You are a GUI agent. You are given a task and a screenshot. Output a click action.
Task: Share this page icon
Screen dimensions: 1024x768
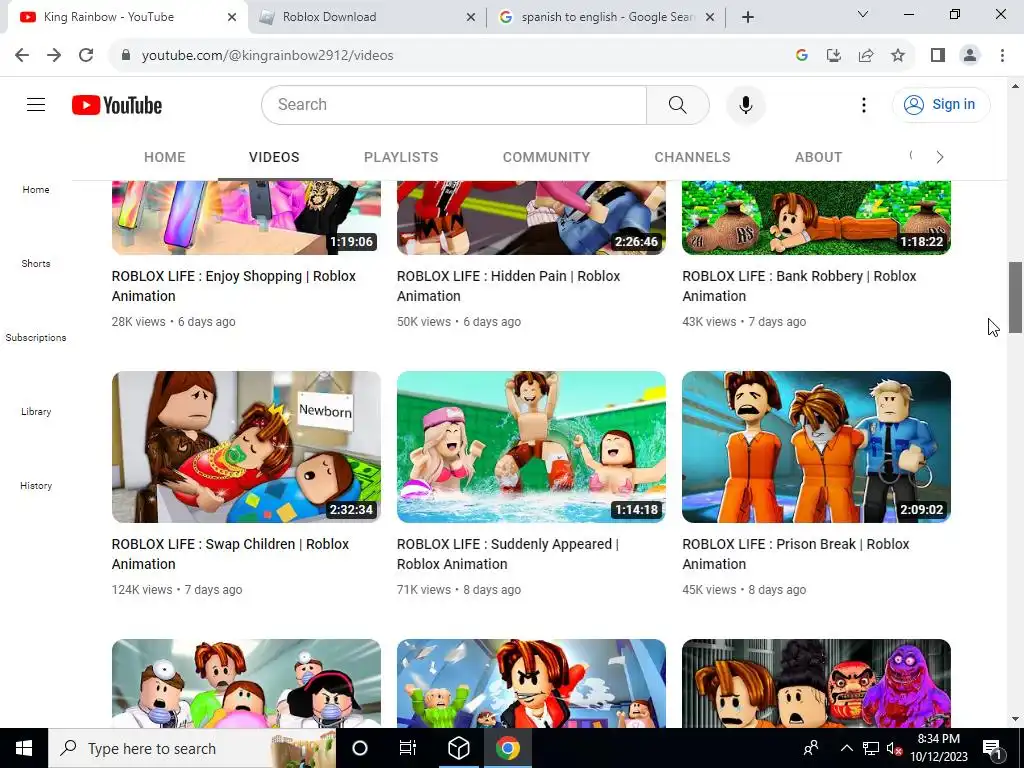click(866, 55)
